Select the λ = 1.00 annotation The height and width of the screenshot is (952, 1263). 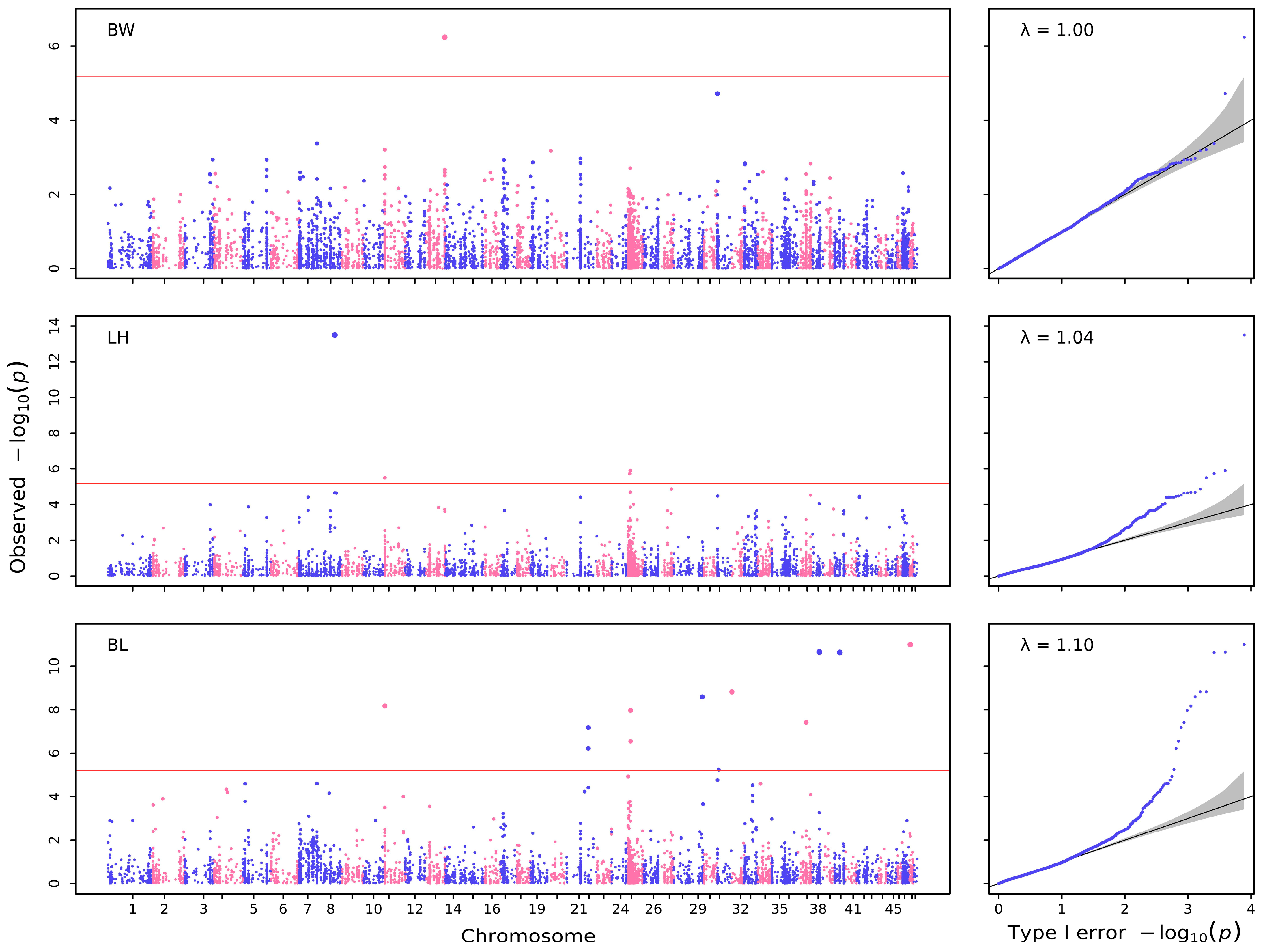point(1056,30)
